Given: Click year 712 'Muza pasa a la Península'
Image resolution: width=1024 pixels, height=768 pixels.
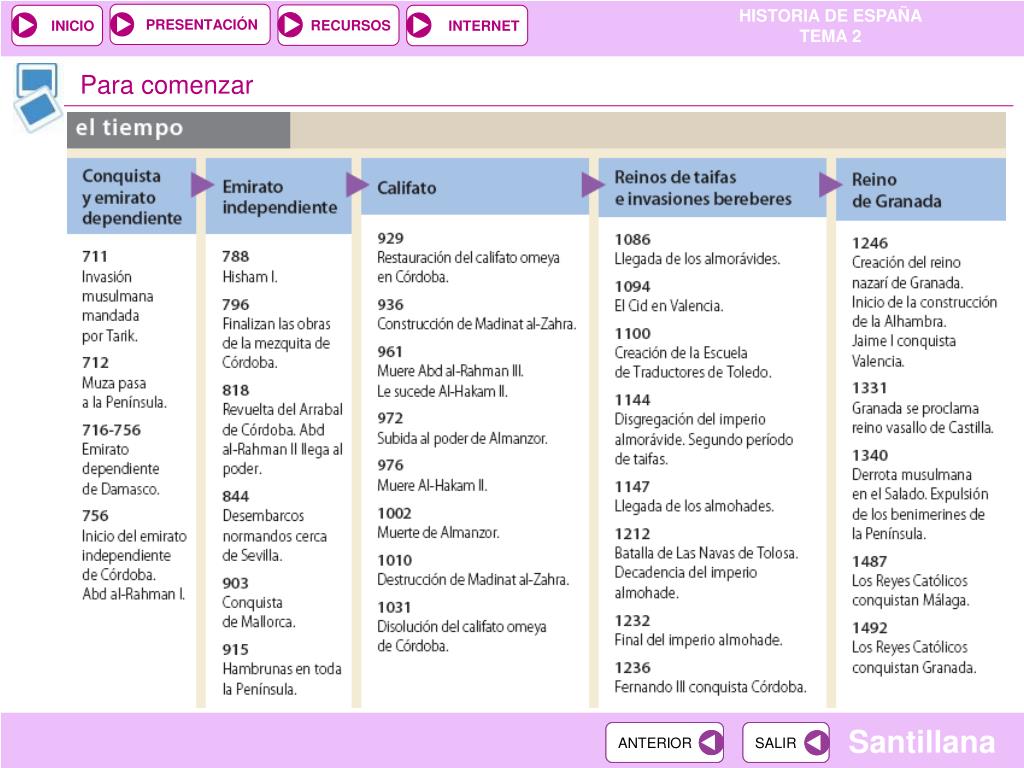Looking at the screenshot, I should coord(124,382).
